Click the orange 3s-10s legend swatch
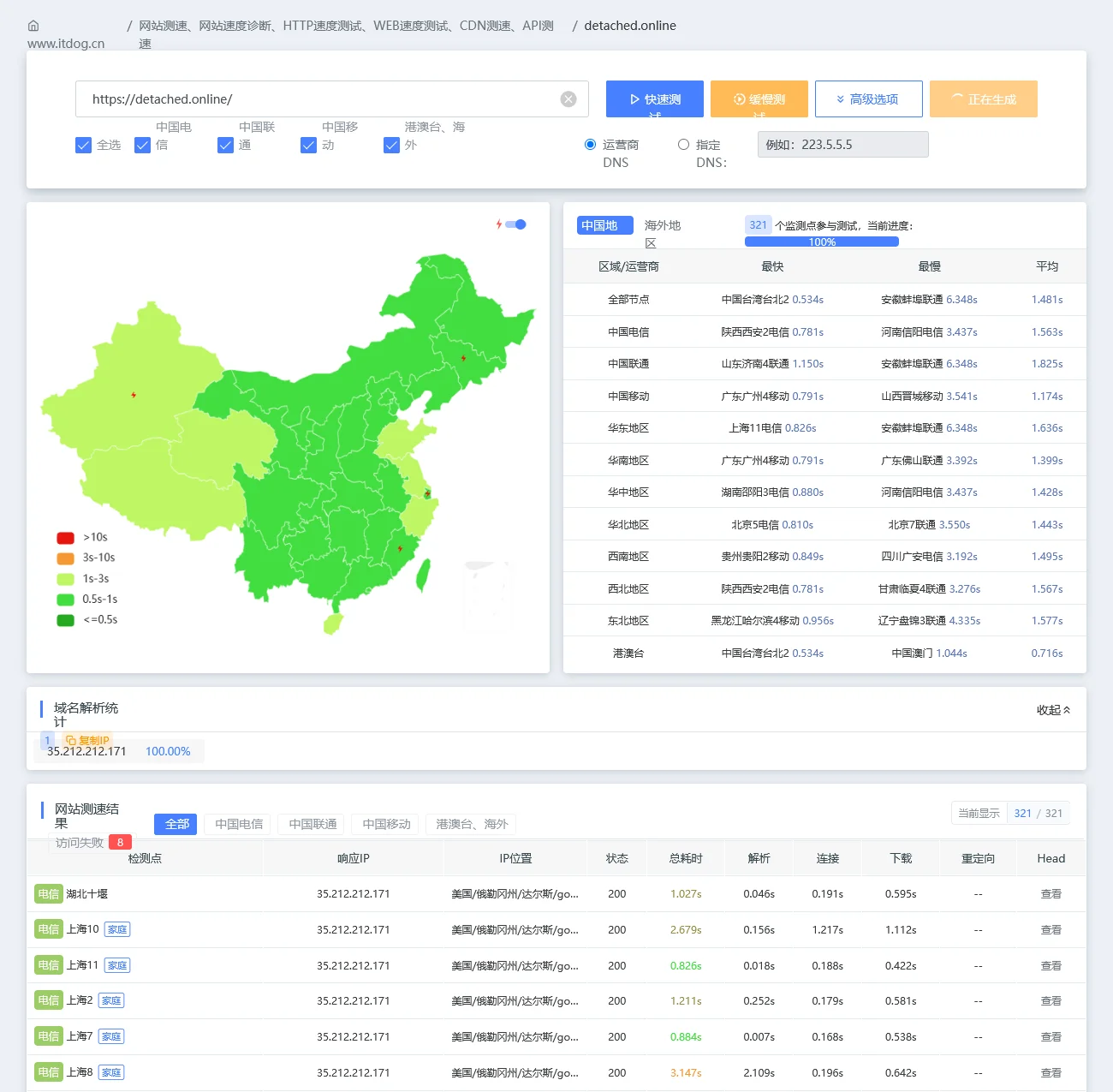Screen dimensions: 1113x1092 pos(65,558)
